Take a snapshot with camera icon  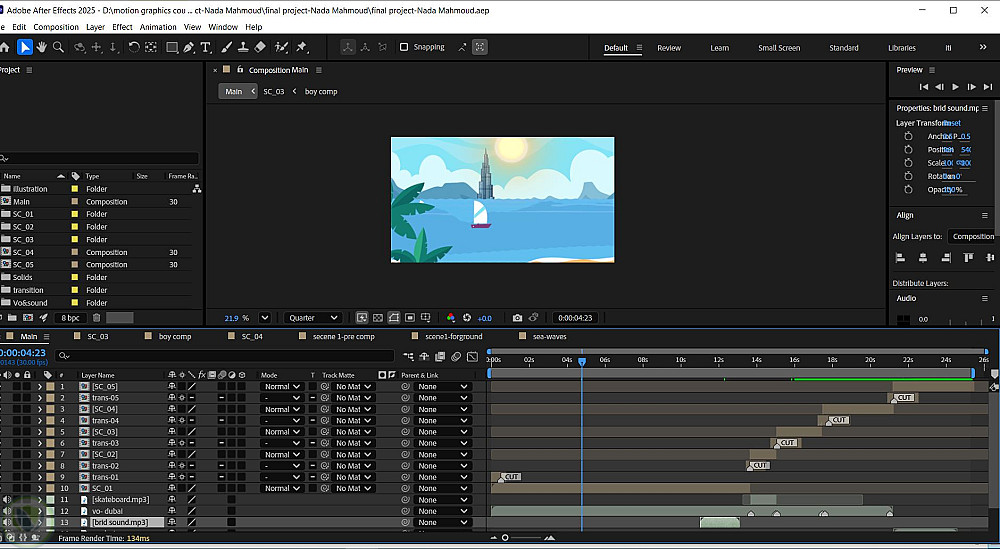pos(517,318)
